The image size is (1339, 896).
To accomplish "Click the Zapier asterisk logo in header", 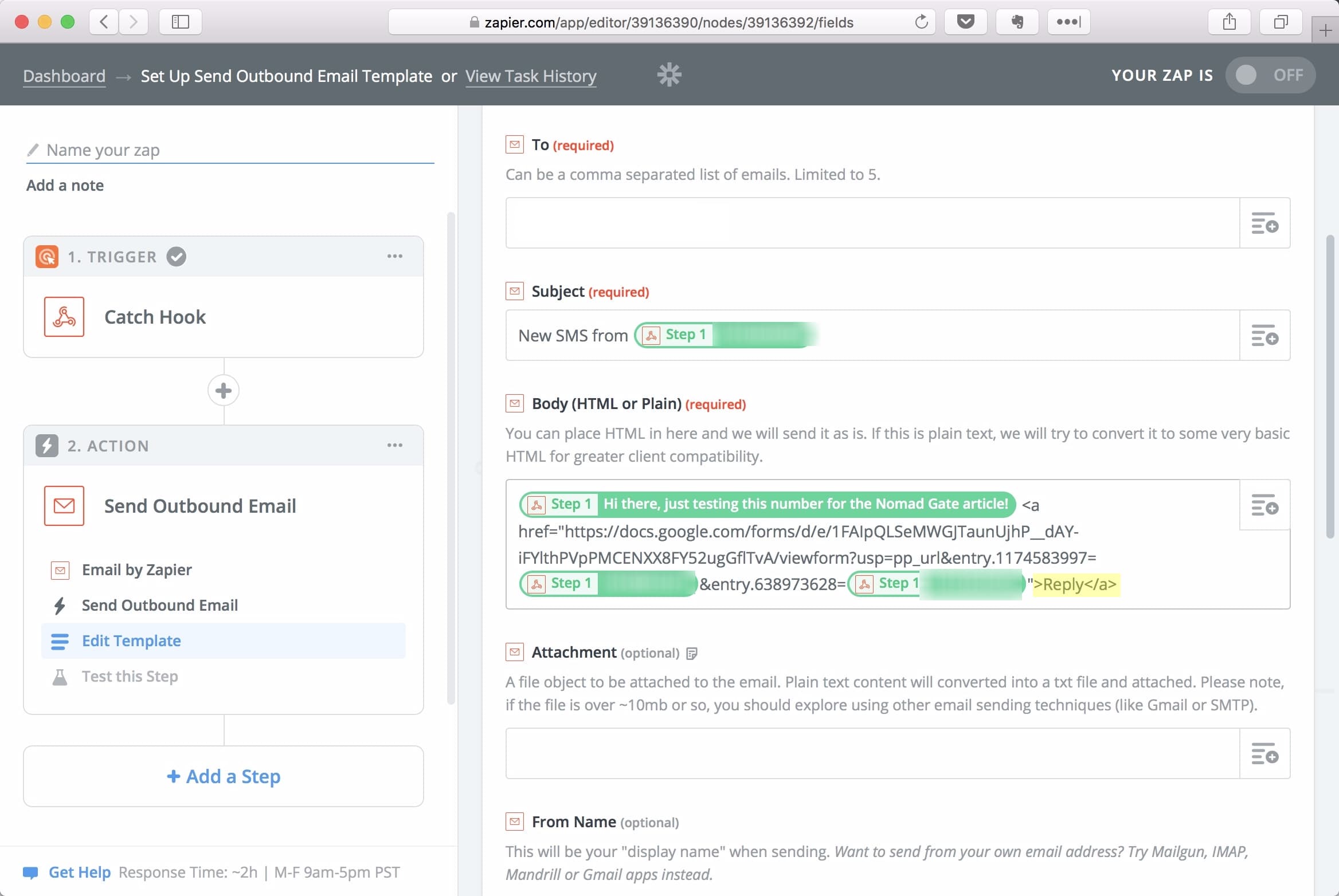I will pos(669,75).
